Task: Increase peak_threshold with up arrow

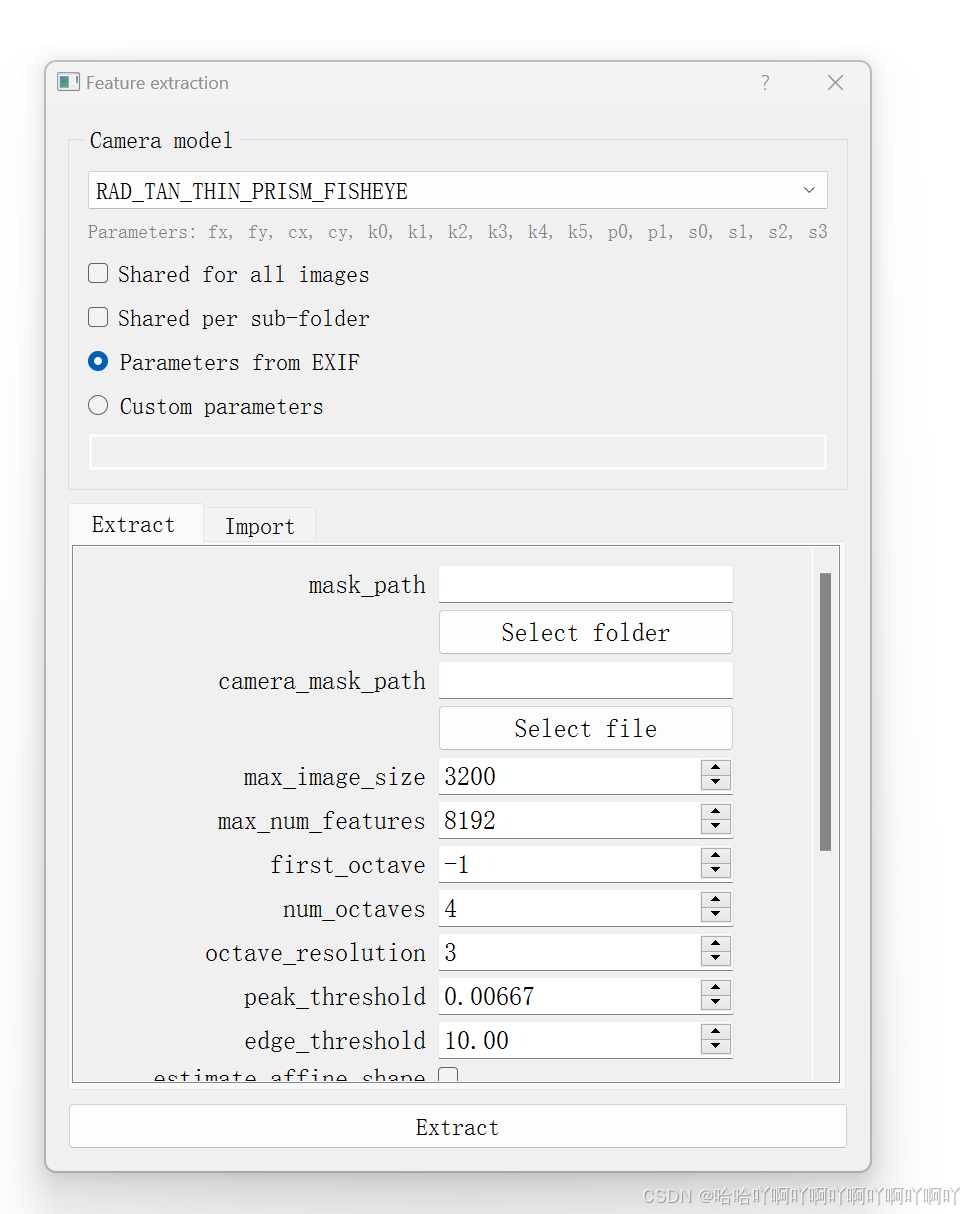Action: tap(716, 988)
